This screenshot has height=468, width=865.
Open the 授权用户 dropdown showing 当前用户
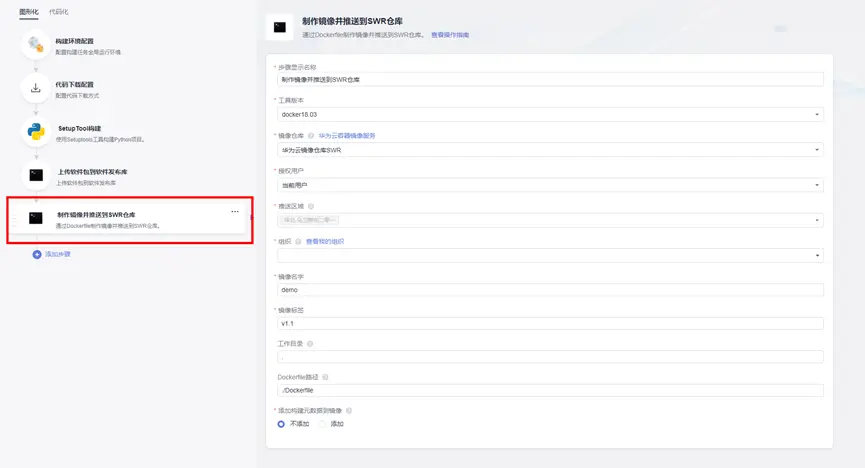pyautogui.click(x=550, y=185)
